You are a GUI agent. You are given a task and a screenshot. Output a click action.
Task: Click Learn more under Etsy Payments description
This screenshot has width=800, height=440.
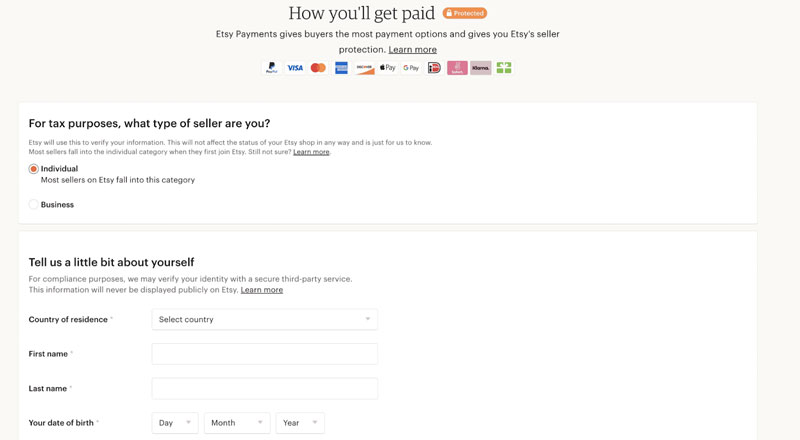point(412,50)
